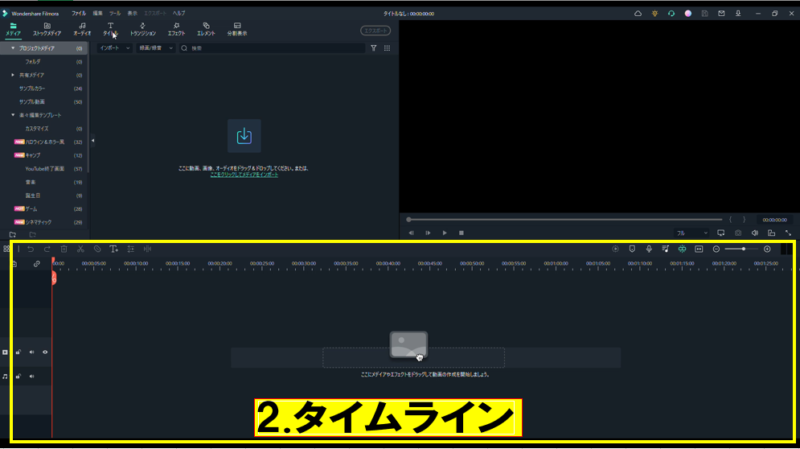Zoom in timeline with plus button

coord(767,249)
